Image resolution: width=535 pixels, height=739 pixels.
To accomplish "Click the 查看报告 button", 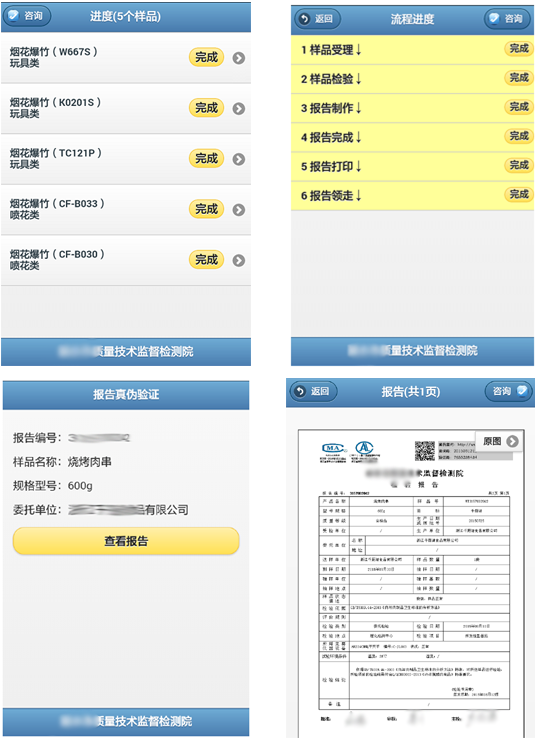I will [126, 541].
